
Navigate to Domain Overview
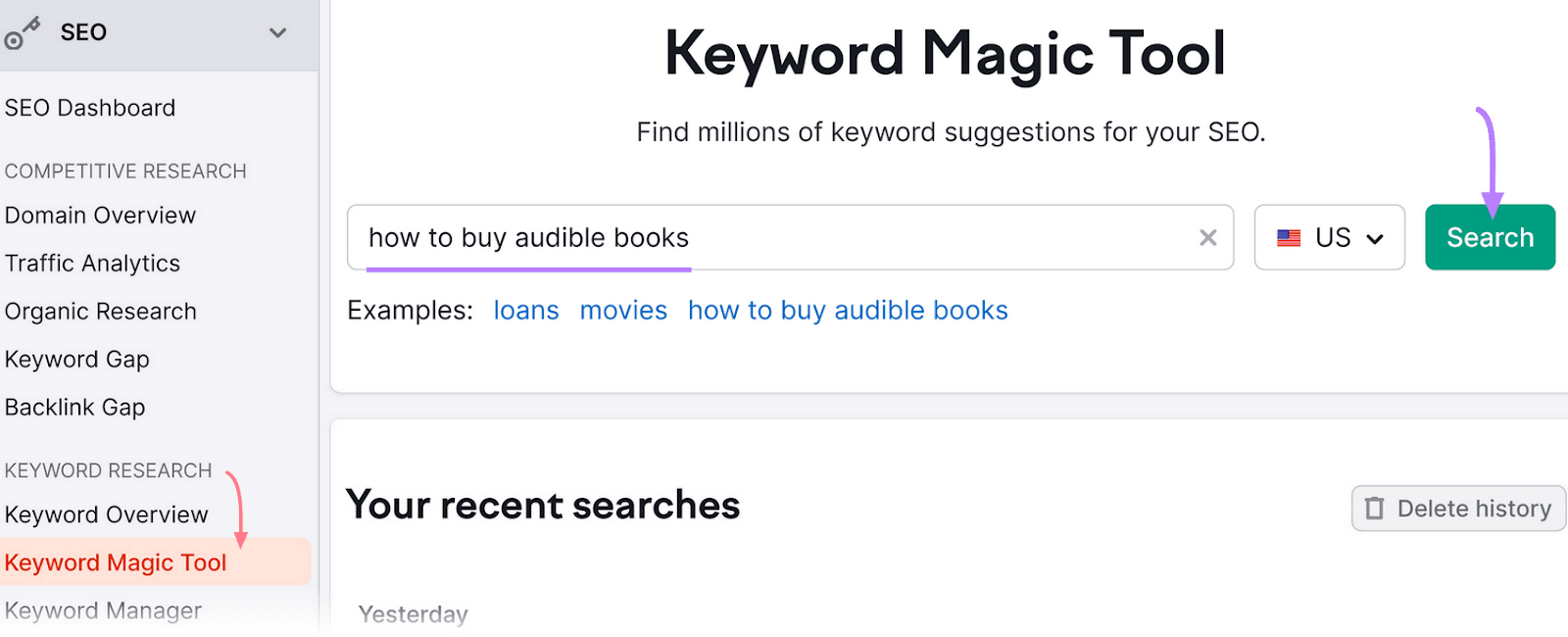click(x=100, y=215)
